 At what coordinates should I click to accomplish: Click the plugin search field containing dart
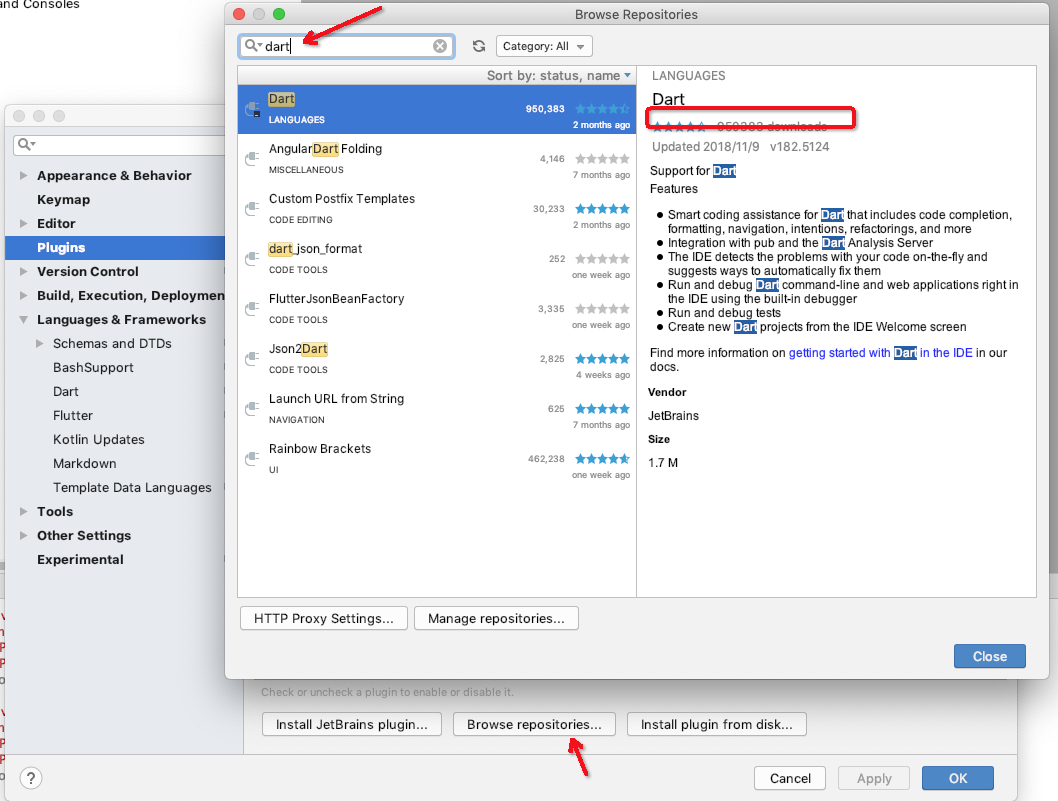click(346, 46)
